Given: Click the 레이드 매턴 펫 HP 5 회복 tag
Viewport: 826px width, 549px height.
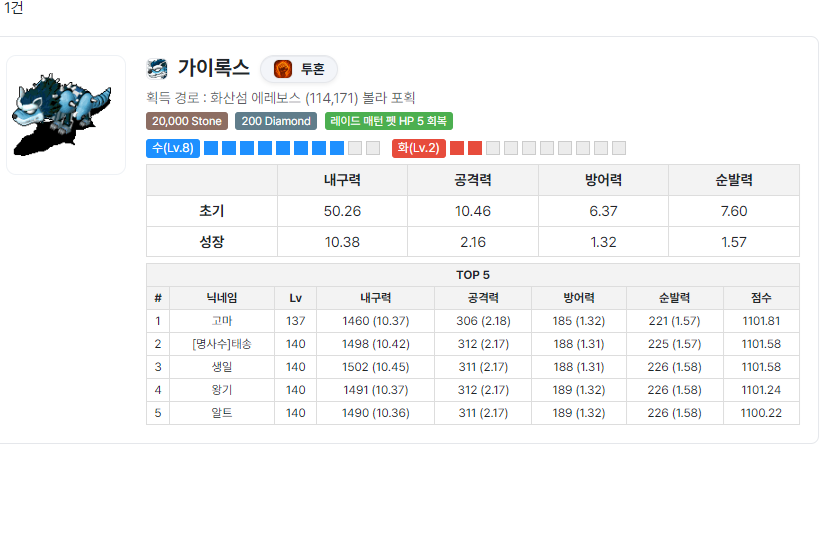Looking at the screenshot, I should tap(389, 121).
